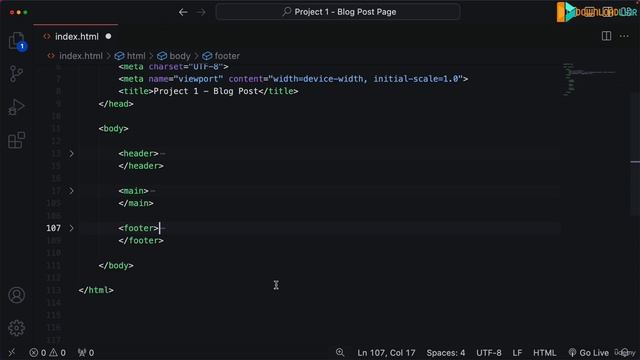
Task: Click the closing </footer> tag
Action: coord(141,240)
